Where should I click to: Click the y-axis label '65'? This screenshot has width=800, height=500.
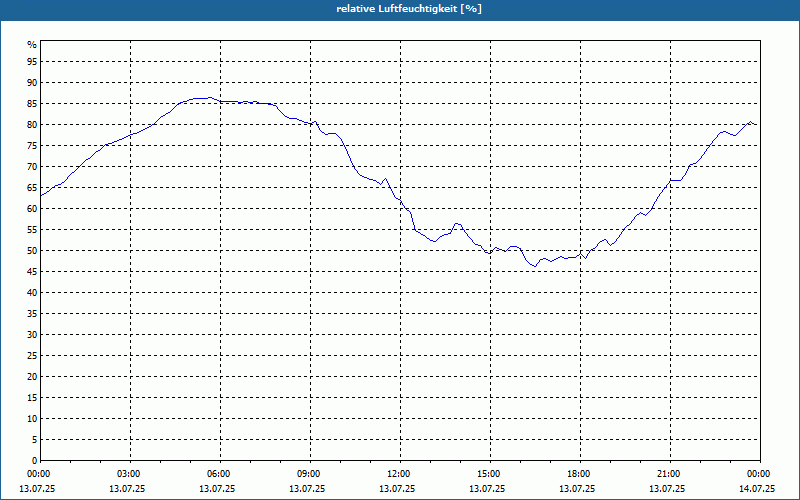pyautogui.click(x=32, y=188)
